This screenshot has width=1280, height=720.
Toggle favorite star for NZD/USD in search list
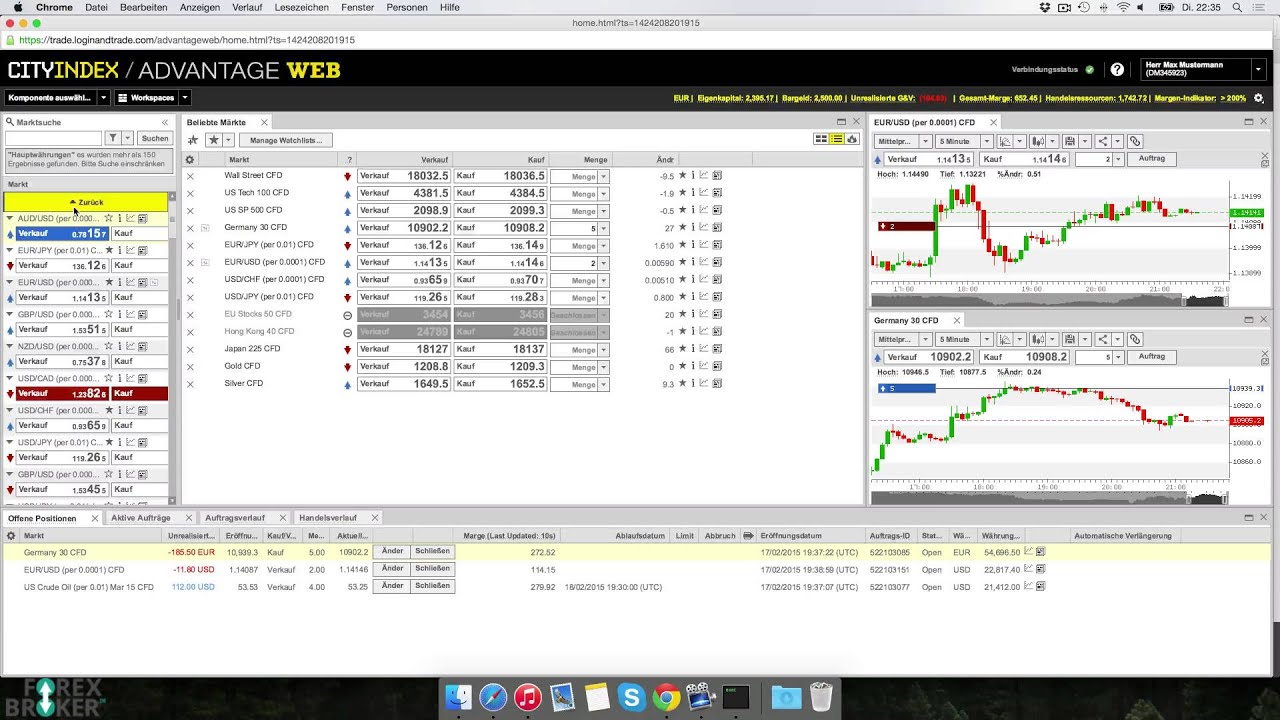pos(108,346)
